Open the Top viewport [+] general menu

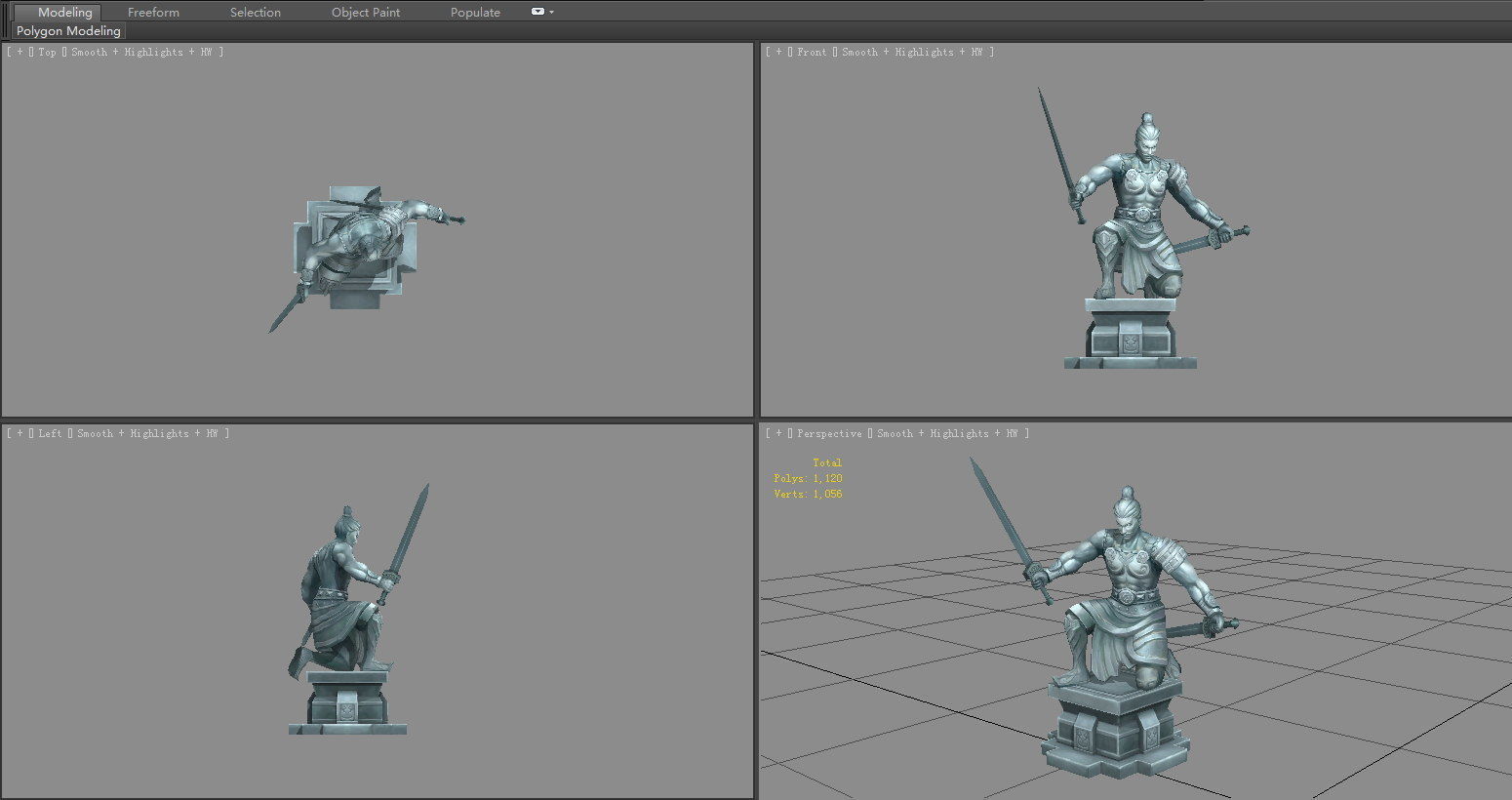click(20, 52)
